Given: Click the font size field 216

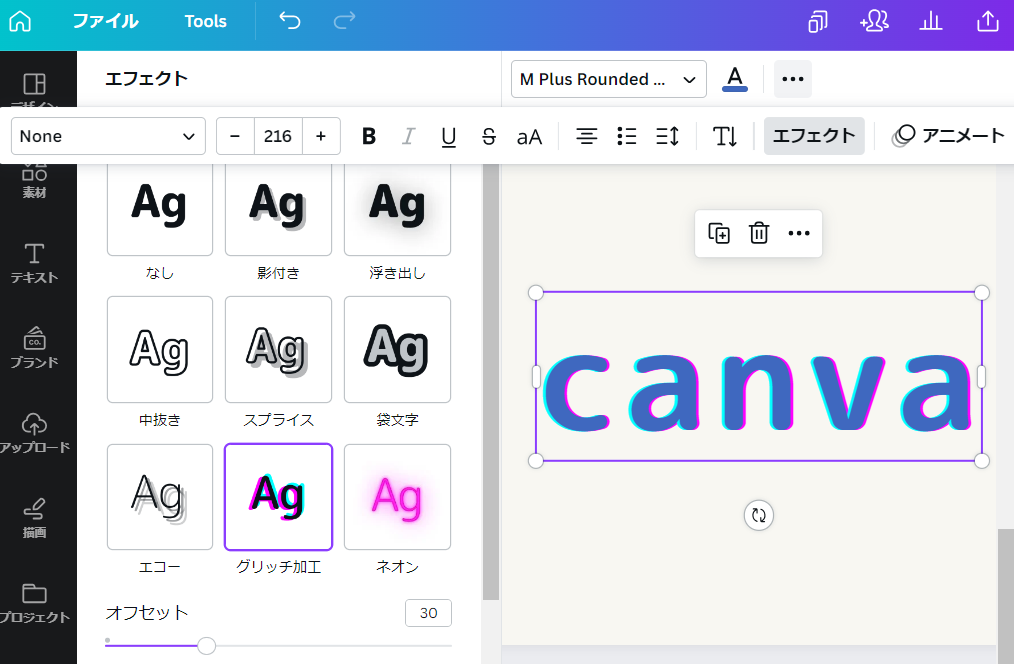Looking at the screenshot, I should (x=278, y=136).
